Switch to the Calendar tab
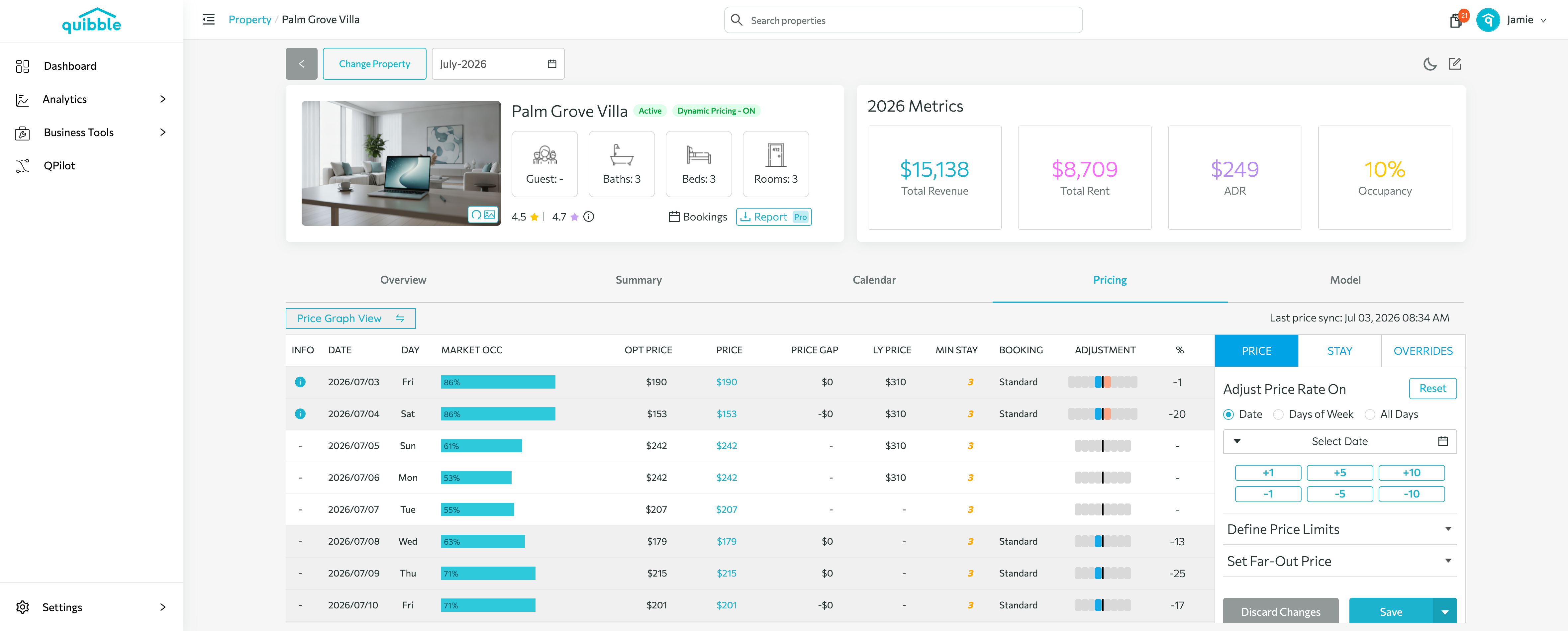The width and height of the screenshot is (1568, 631). click(x=874, y=280)
